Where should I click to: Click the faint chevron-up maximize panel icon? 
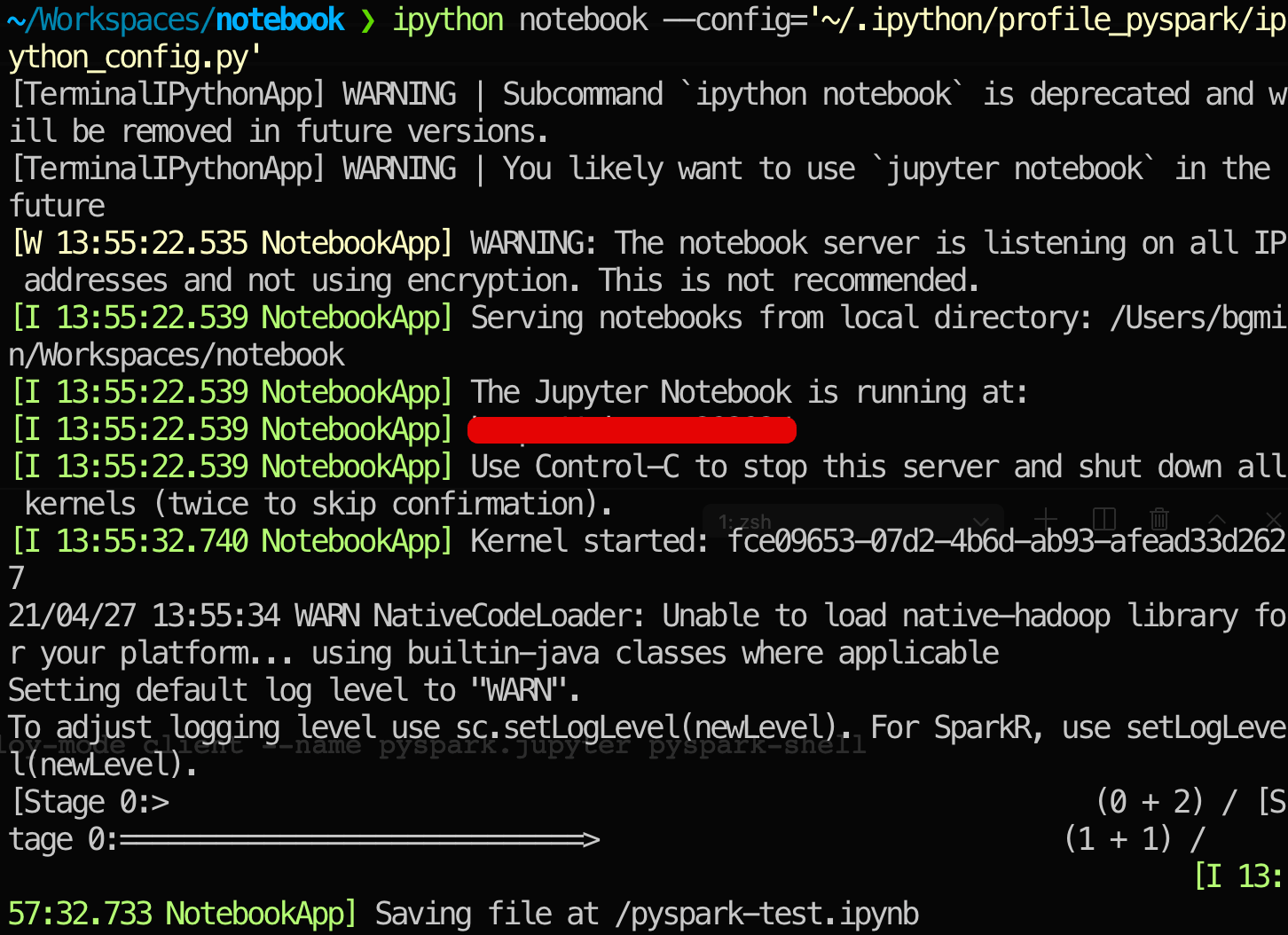(x=1217, y=519)
